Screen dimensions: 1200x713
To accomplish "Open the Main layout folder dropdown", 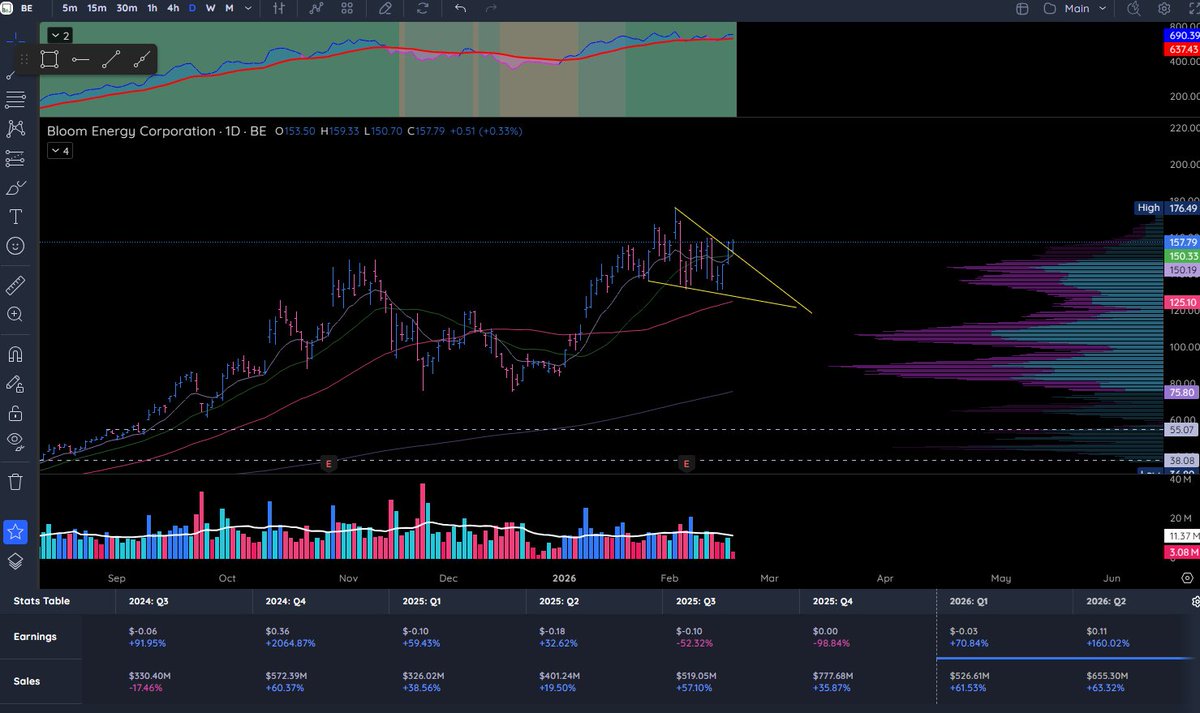I will 1075,8.
